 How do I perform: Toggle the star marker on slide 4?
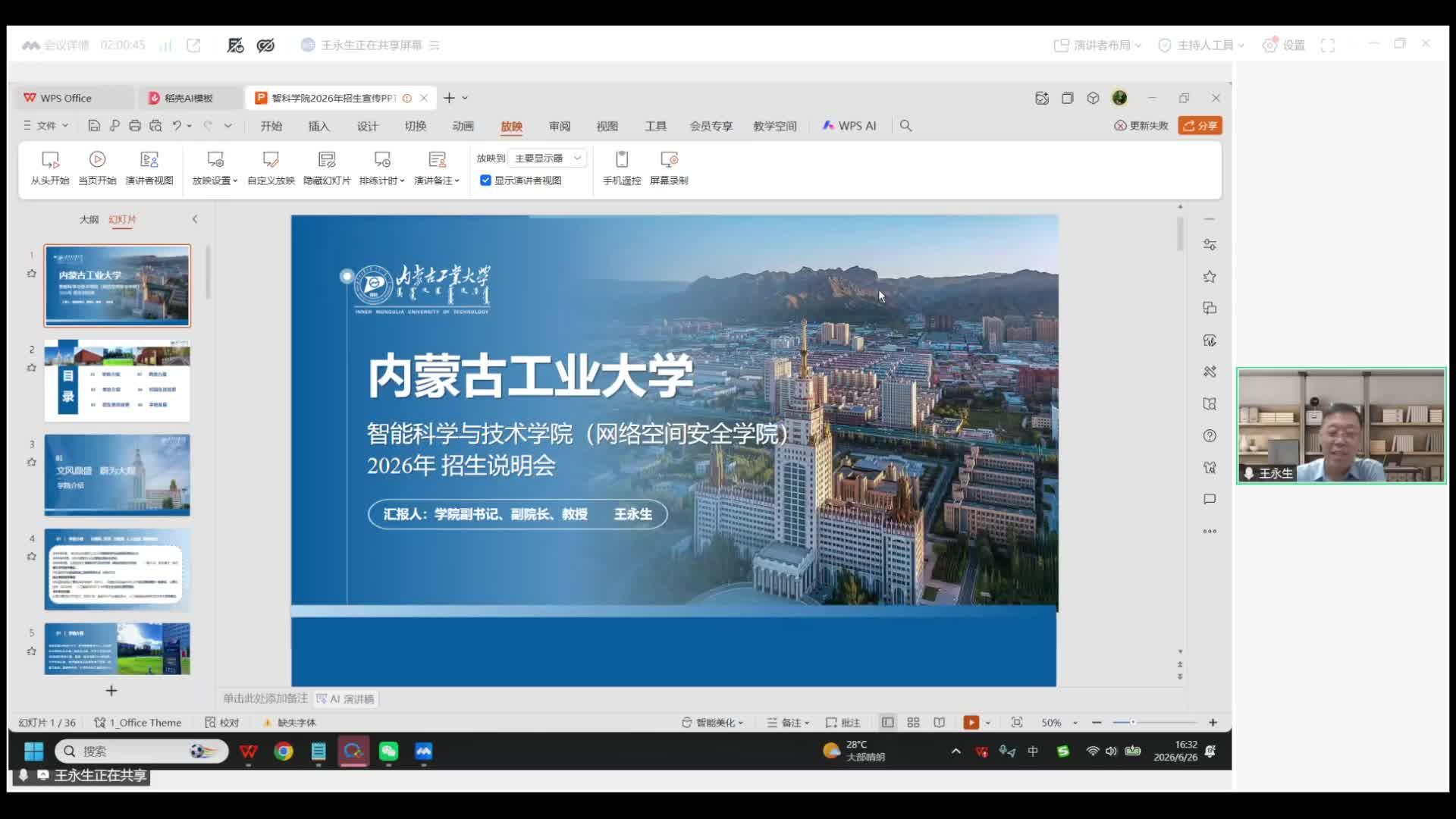pyautogui.click(x=31, y=557)
